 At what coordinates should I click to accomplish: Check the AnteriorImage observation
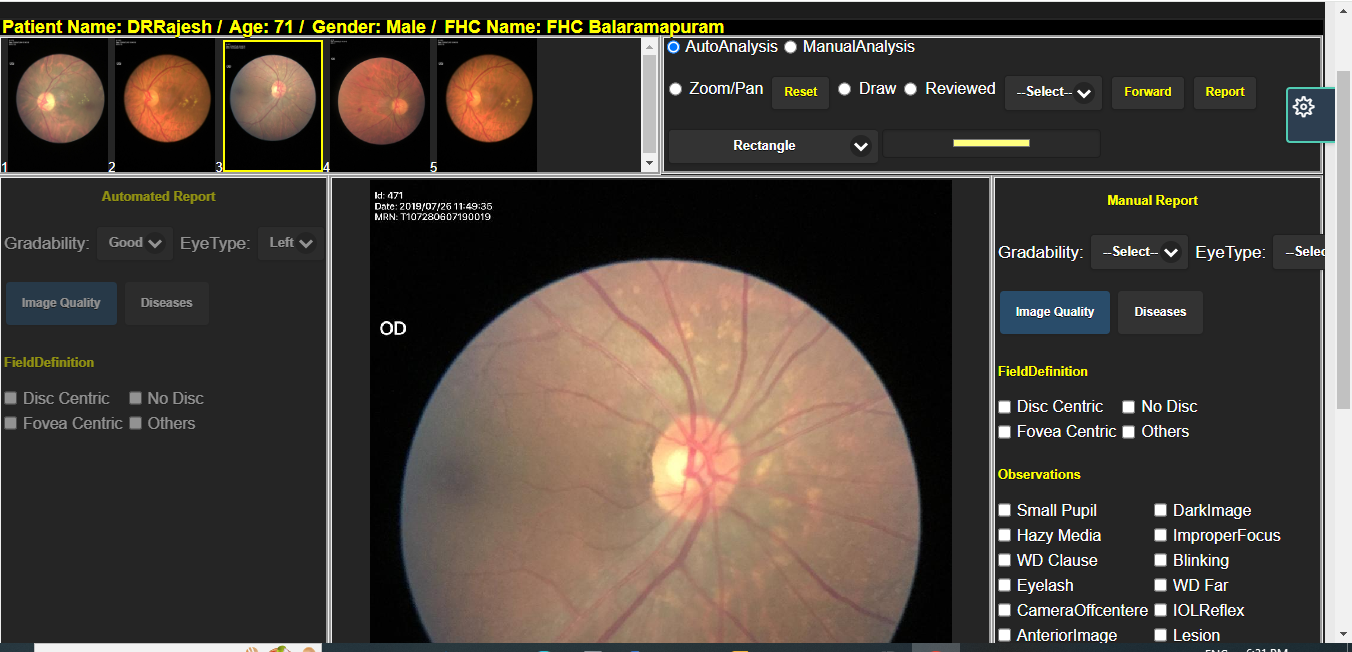click(x=1005, y=635)
